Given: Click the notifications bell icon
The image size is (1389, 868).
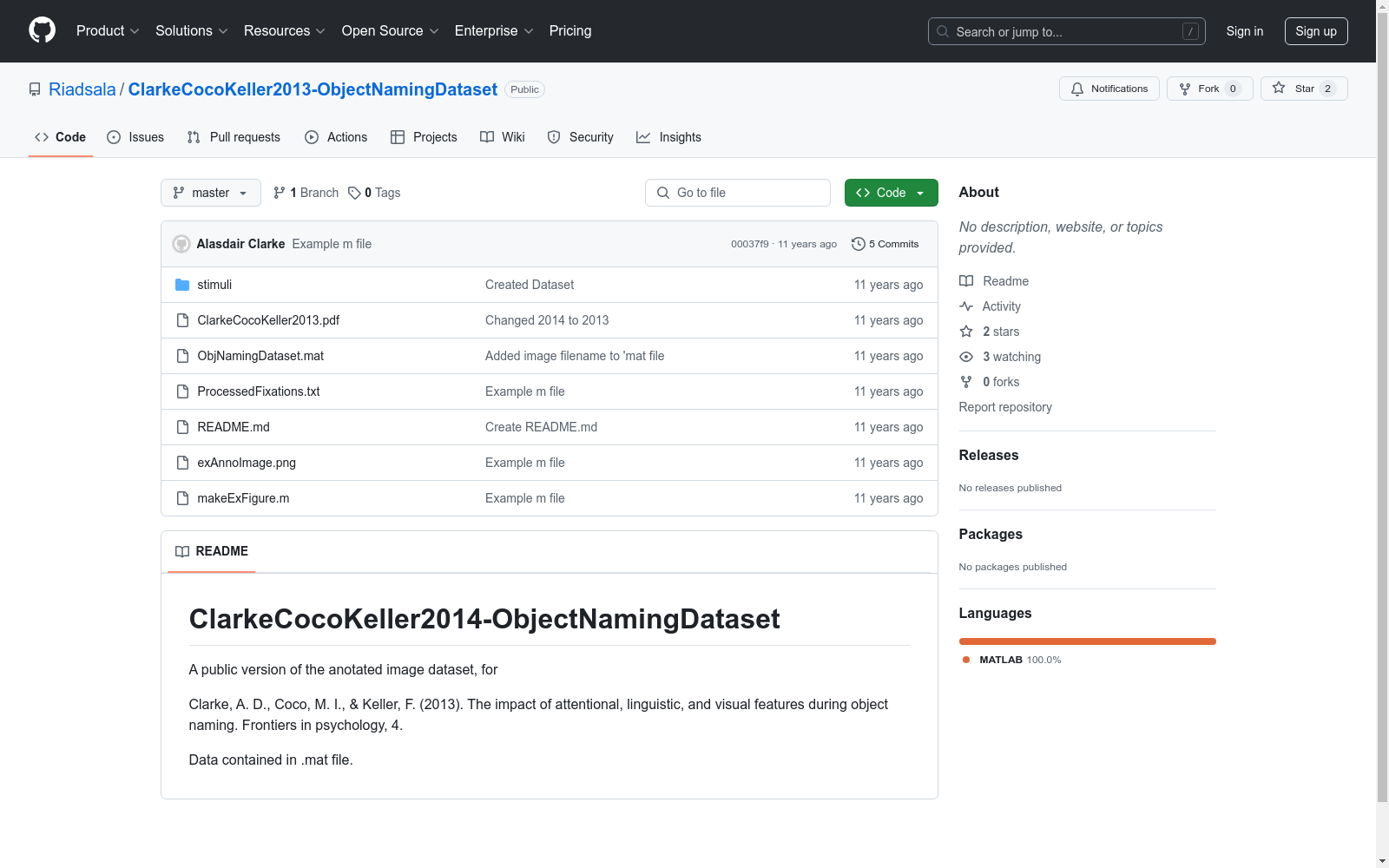Looking at the screenshot, I should pyautogui.click(x=1077, y=89).
